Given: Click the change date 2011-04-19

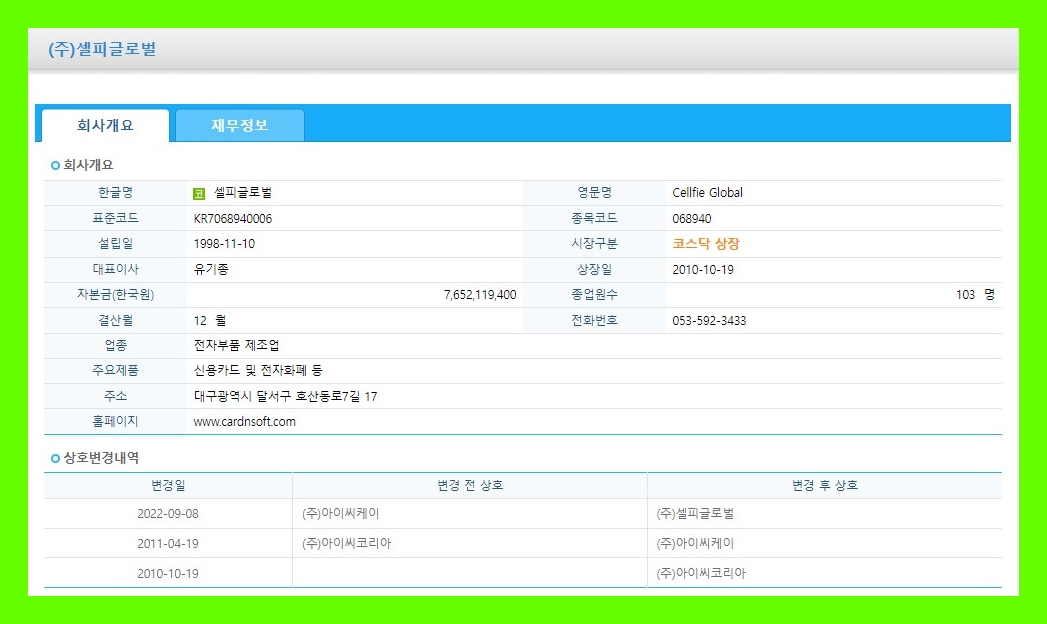Looking at the screenshot, I should pyautogui.click(x=168, y=544).
